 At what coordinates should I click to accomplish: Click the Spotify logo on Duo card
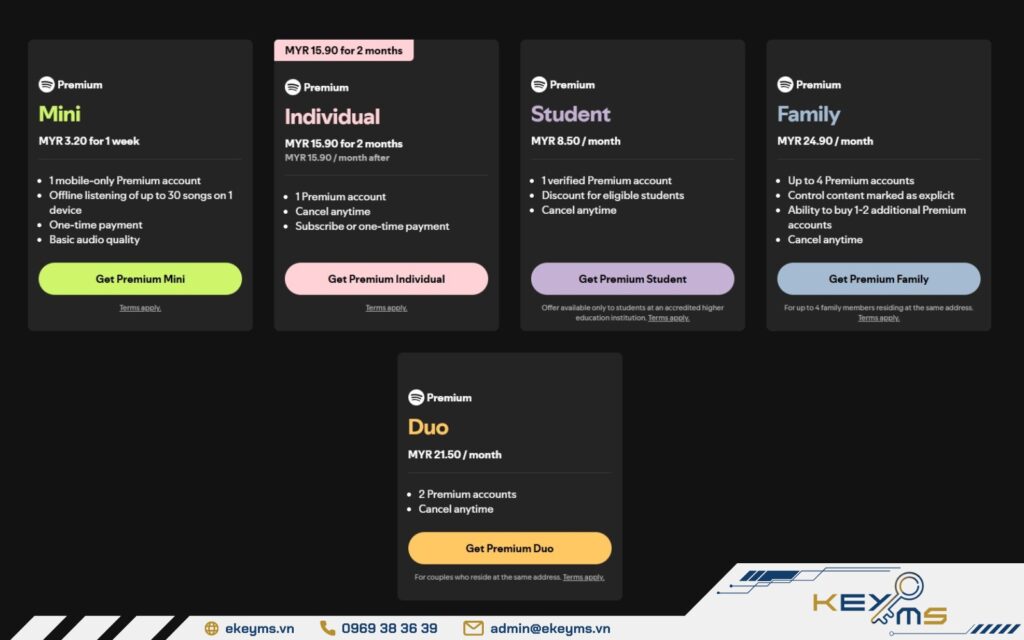(416, 397)
